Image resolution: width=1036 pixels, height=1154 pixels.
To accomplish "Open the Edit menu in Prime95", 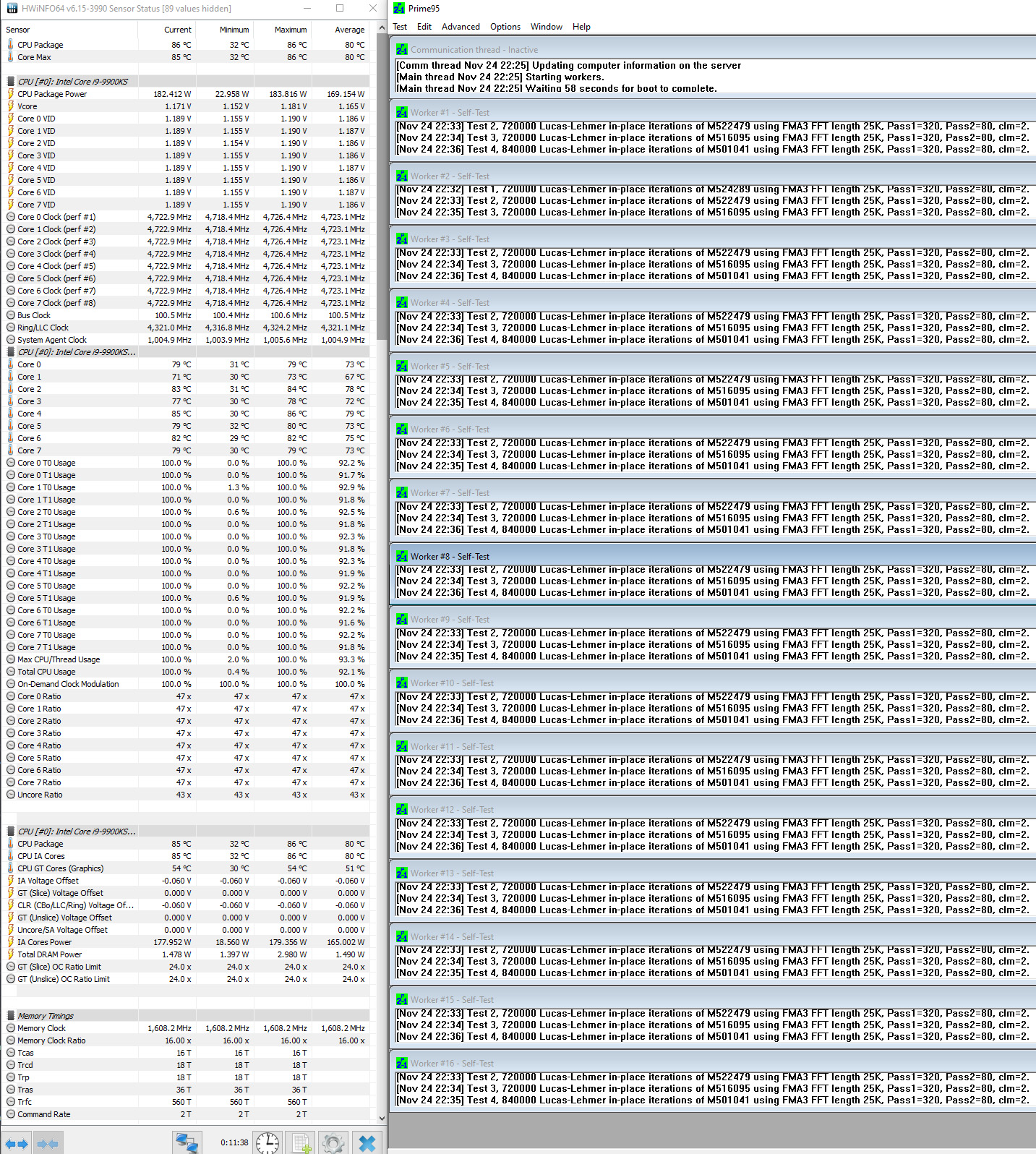I will click(x=424, y=27).
